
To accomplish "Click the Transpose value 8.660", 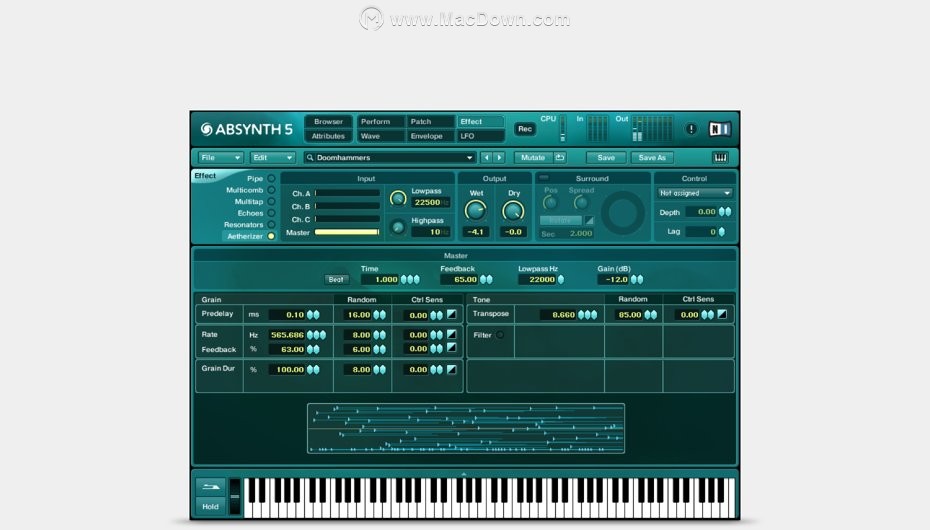I will click(x=558, y=315).
